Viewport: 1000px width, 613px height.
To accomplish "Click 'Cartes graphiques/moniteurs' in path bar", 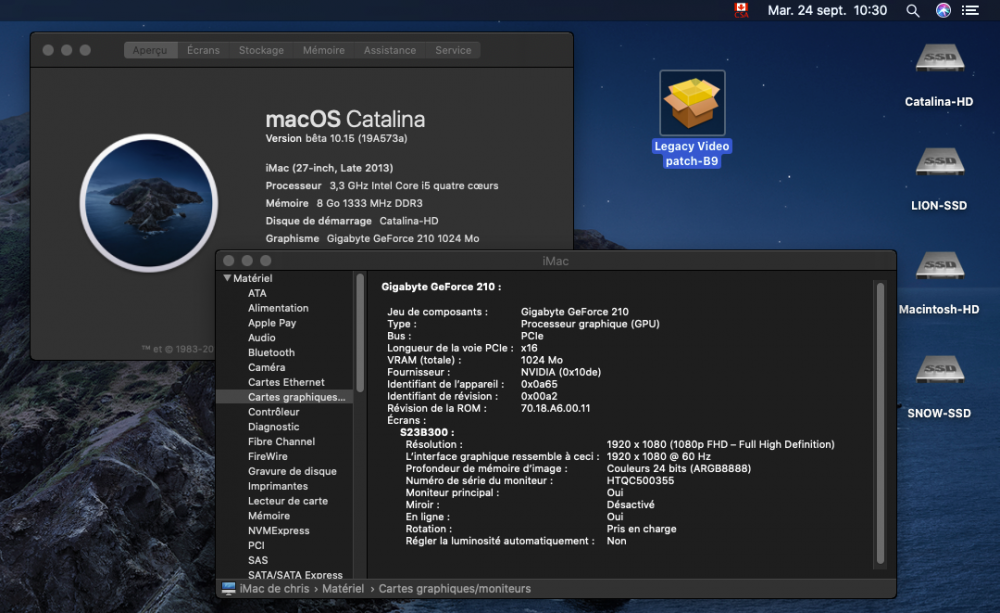I will tap(455, 589).
